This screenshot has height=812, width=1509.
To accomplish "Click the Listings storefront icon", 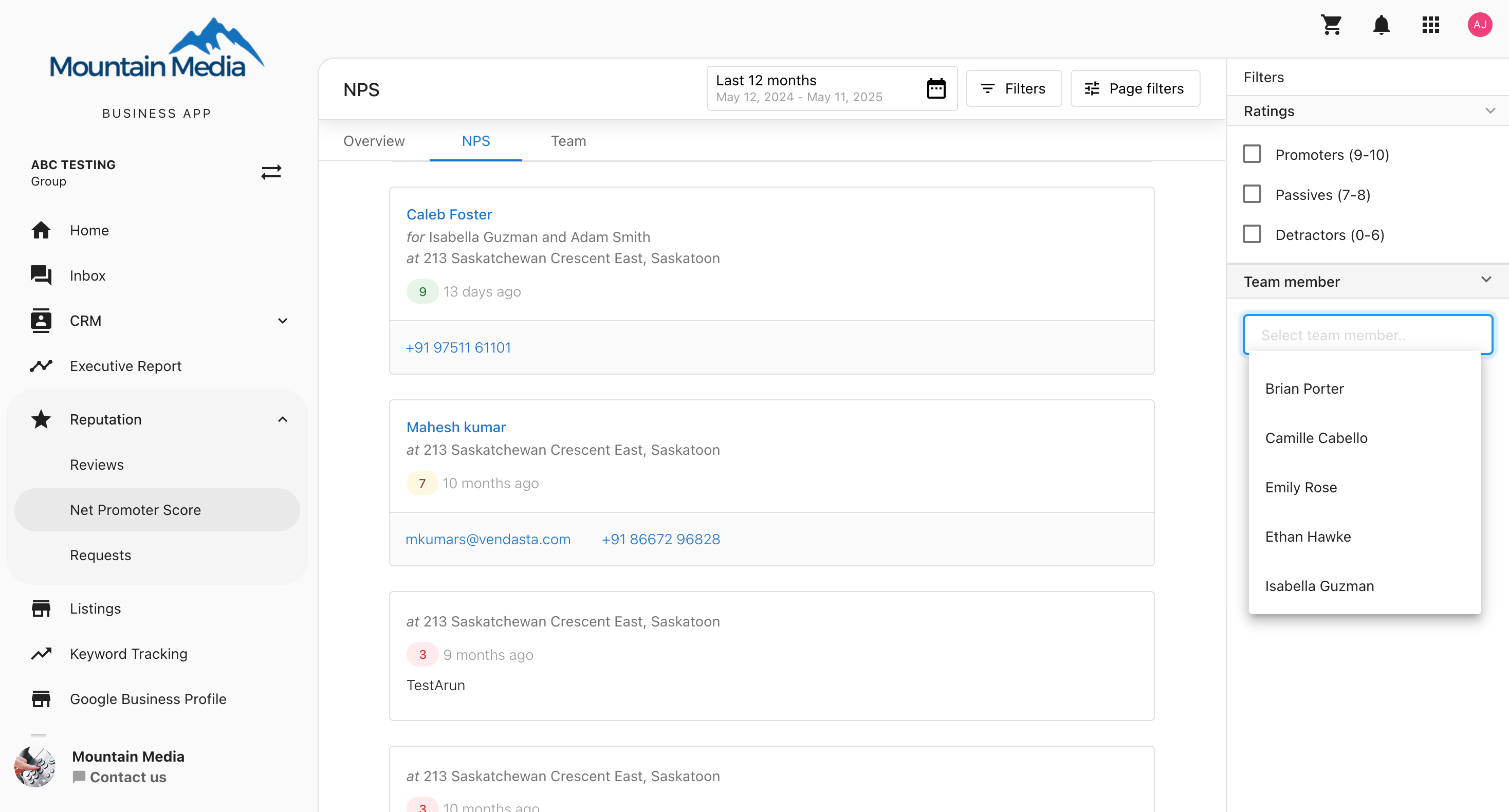I will point(41,608).
